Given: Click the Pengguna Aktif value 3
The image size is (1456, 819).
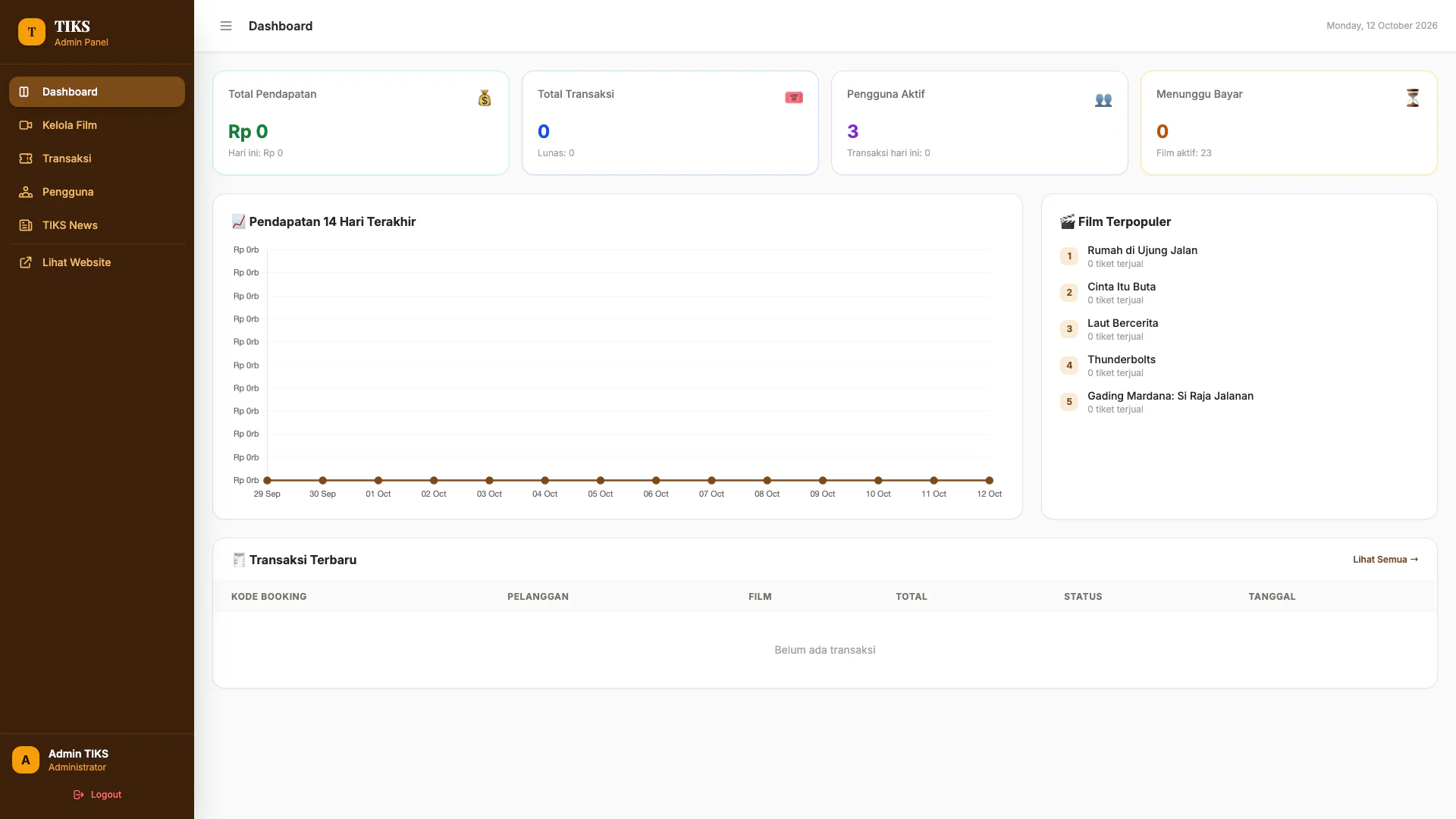Looking at the screenshot, I should pyautogui.click(x=852, y=131).
